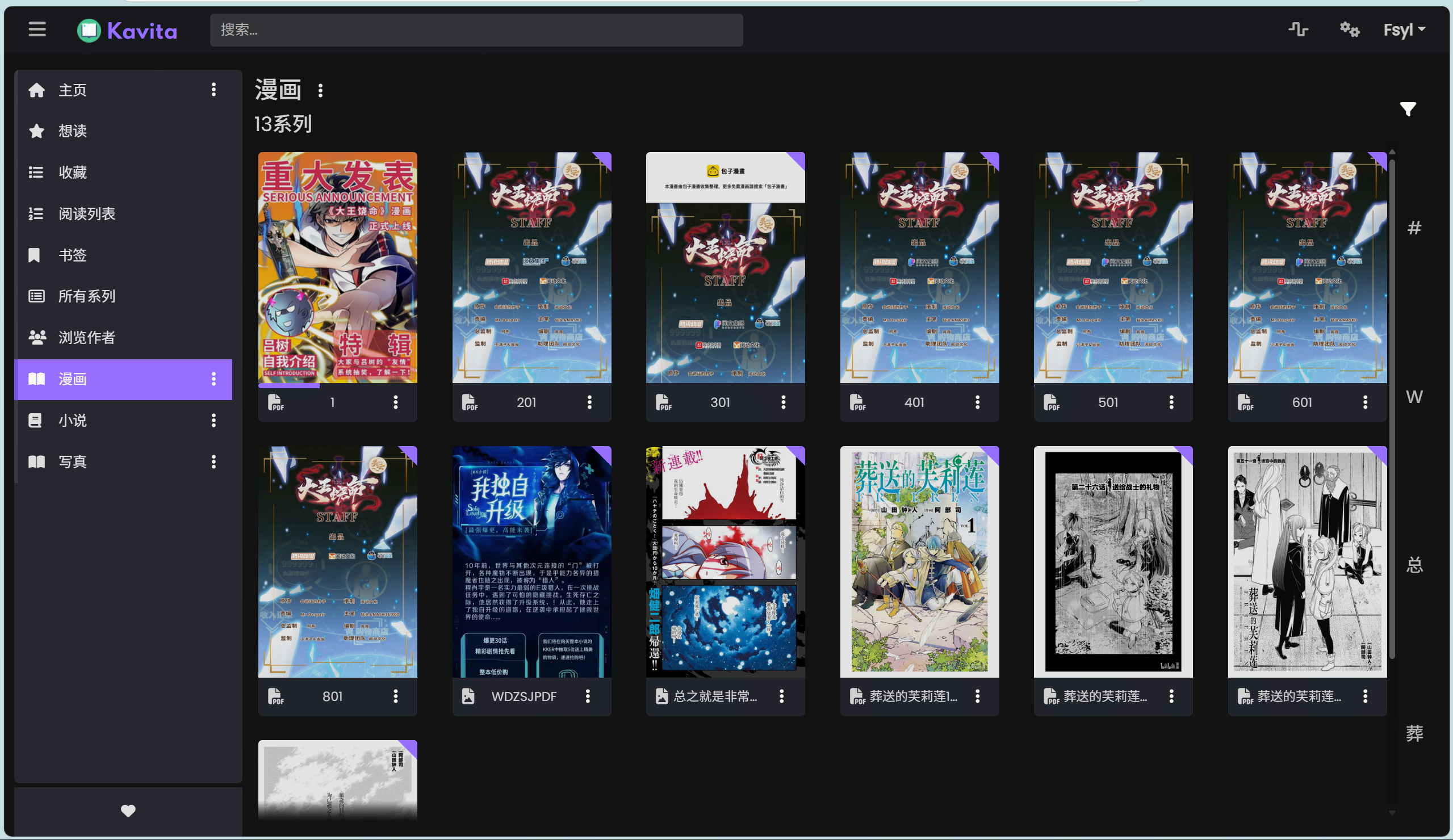Click PDF format icon on series 801
The image size is (1453, 840).
point(275,696)
